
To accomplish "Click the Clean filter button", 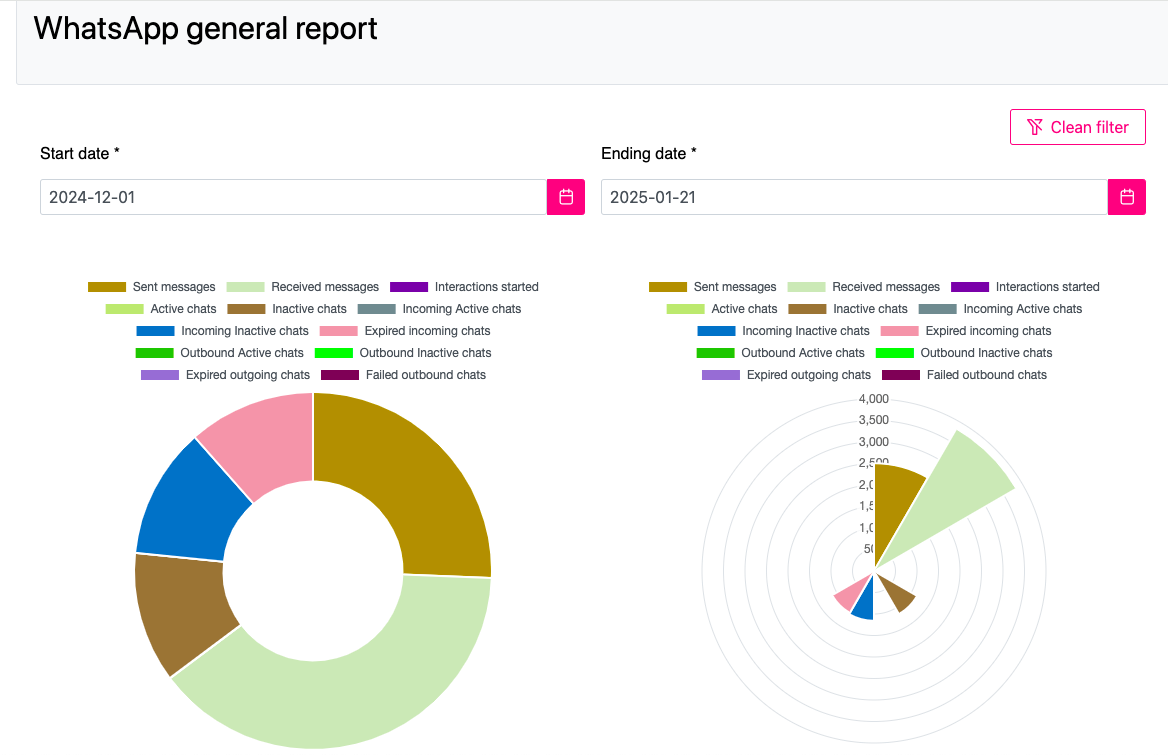I will (1077, 127).
